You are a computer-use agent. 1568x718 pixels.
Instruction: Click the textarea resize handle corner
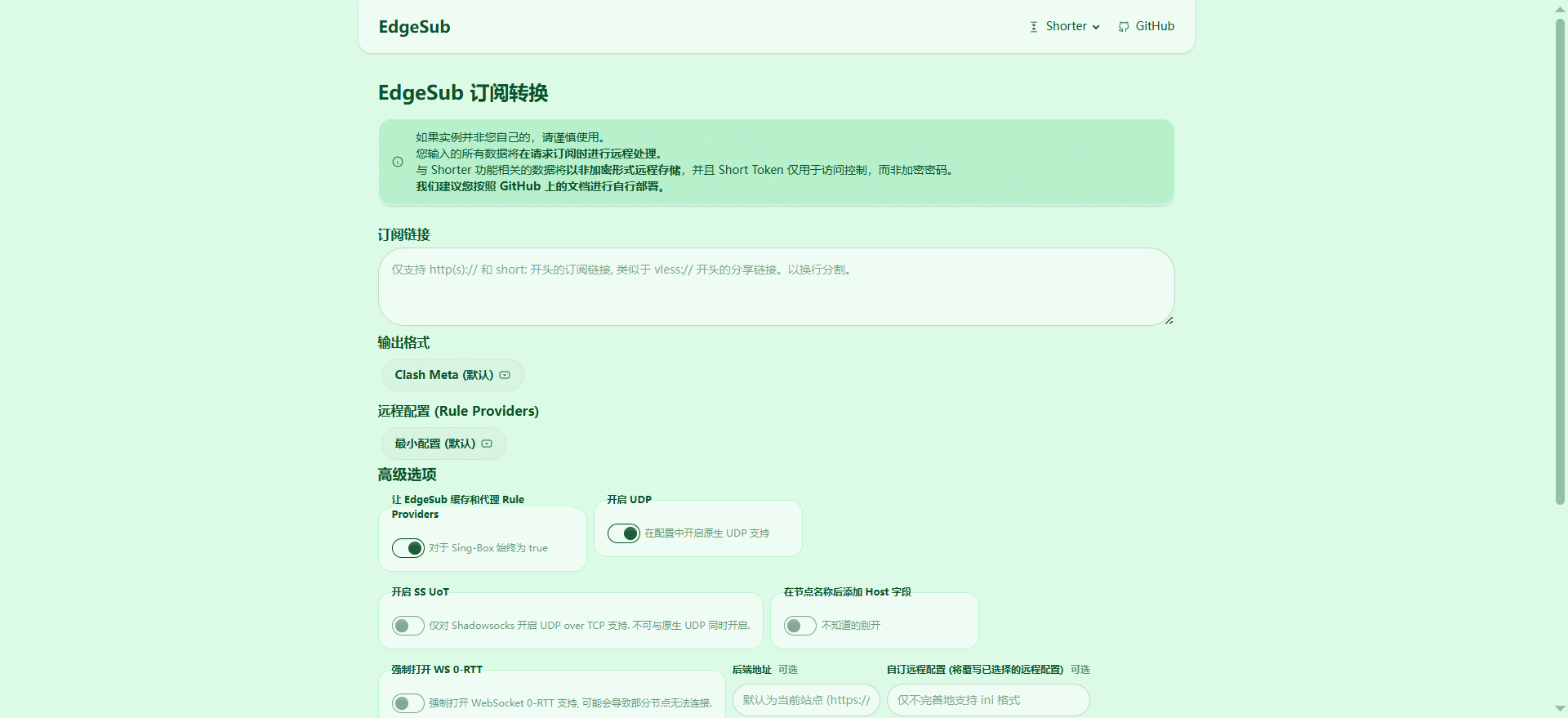[1169, 320]
